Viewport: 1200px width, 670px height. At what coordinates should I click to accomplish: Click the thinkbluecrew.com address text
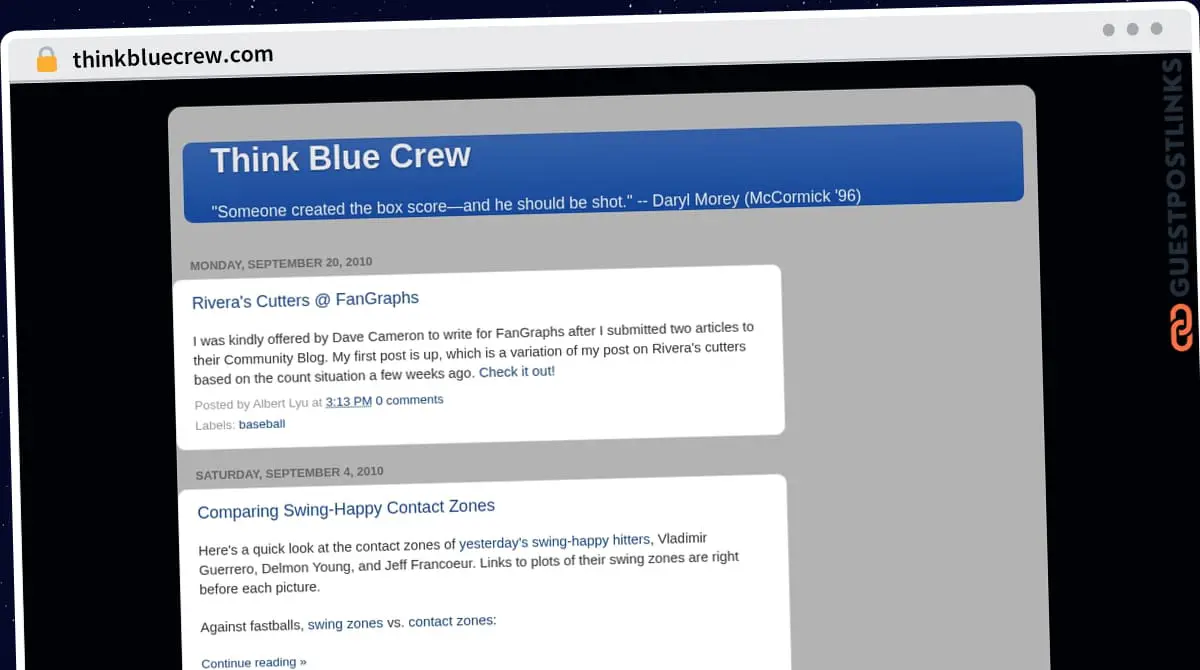coord(173,57)
